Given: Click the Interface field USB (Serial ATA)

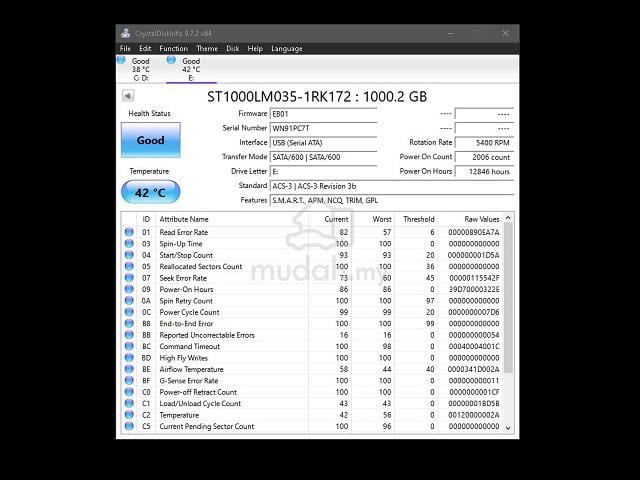Looking at the screenshot, I should point(323,143).
